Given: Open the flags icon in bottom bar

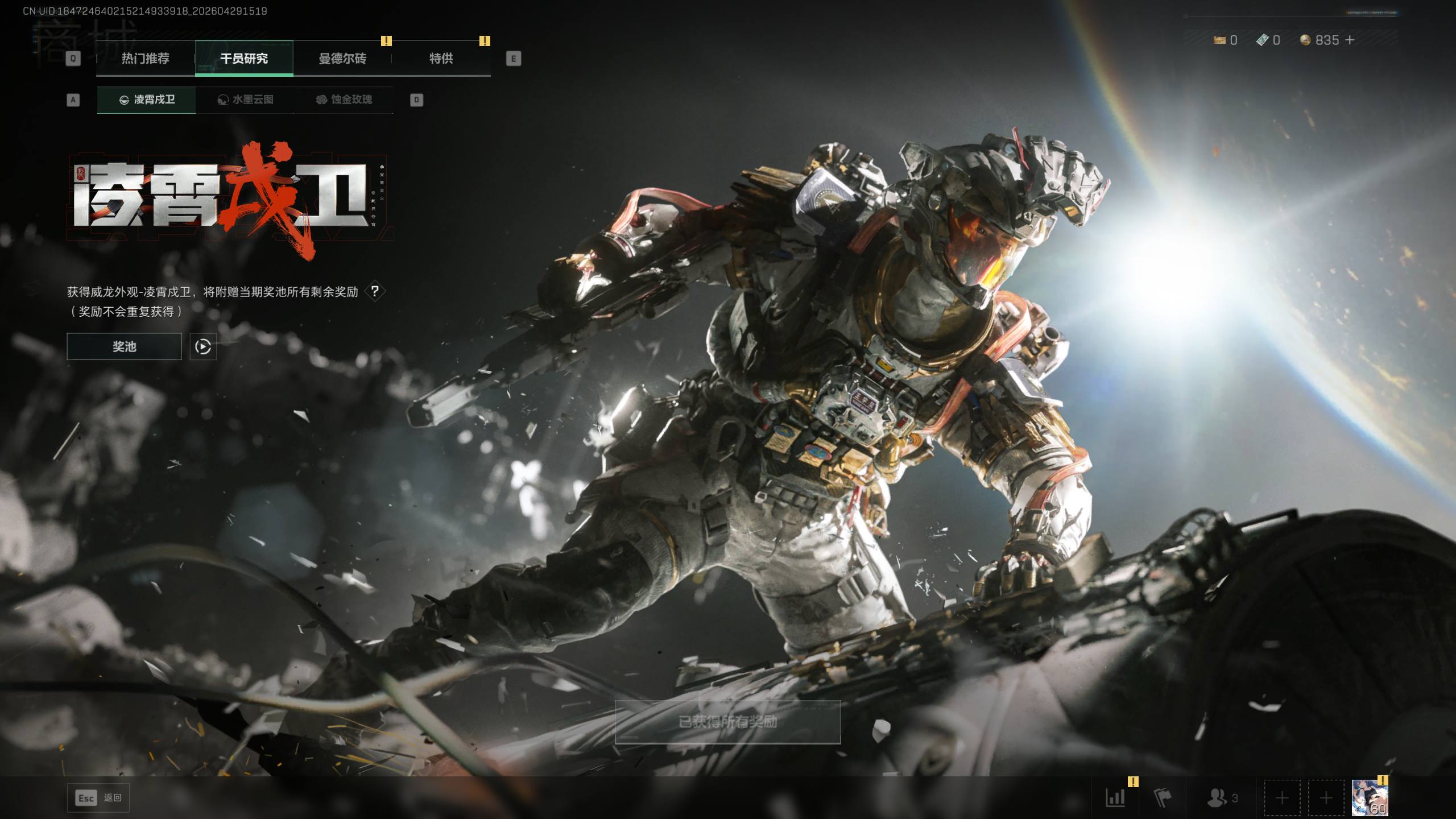Looking at the screenshot, I should pos(1163,798).
